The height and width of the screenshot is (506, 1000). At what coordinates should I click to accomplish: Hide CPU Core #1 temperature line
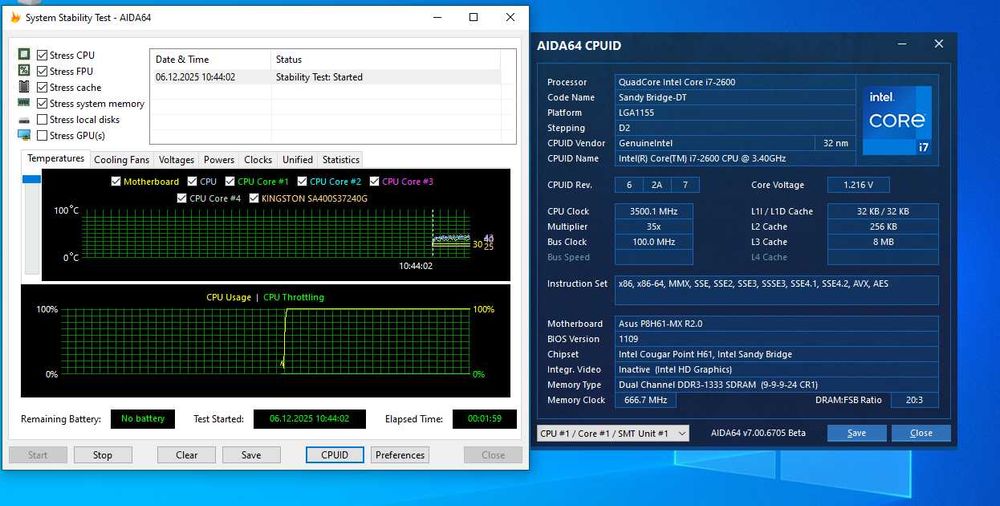pyautogui.click(x=230, y=181)
